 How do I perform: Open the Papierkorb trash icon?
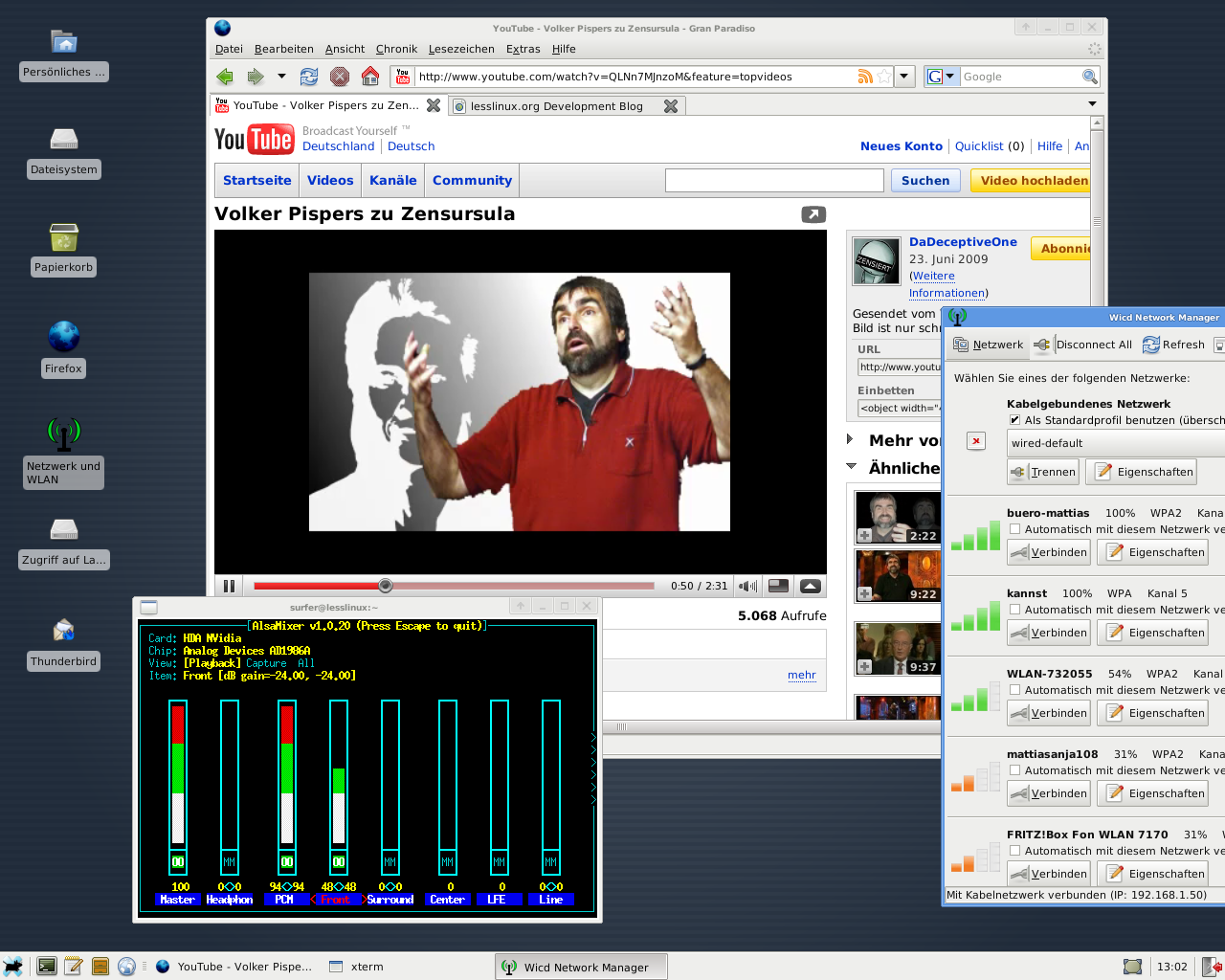pyautogui.click(x=63, y=237)
